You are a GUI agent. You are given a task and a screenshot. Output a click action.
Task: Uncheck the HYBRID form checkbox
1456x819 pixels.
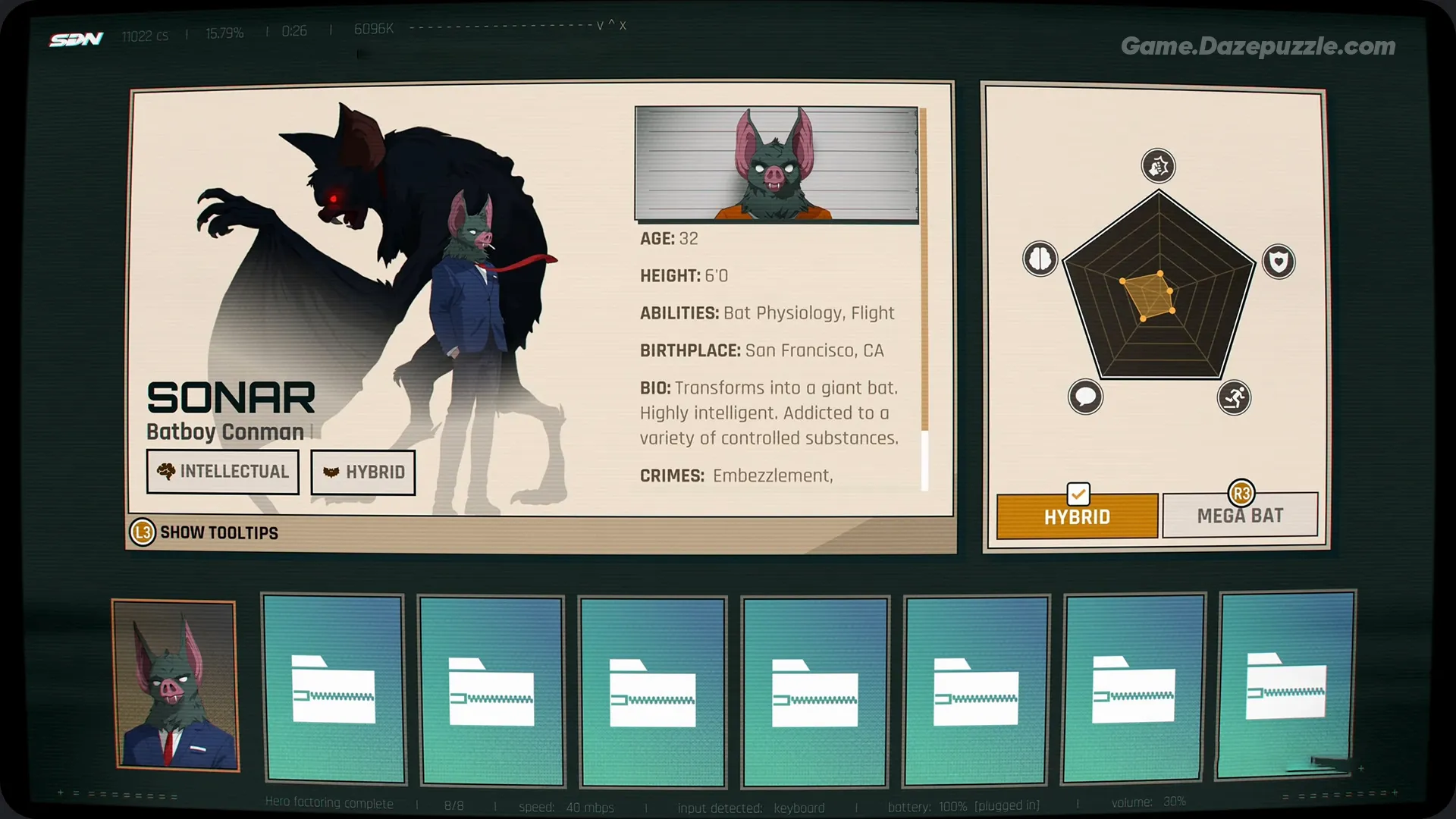pyautogui.click(x=1078, y=492)
